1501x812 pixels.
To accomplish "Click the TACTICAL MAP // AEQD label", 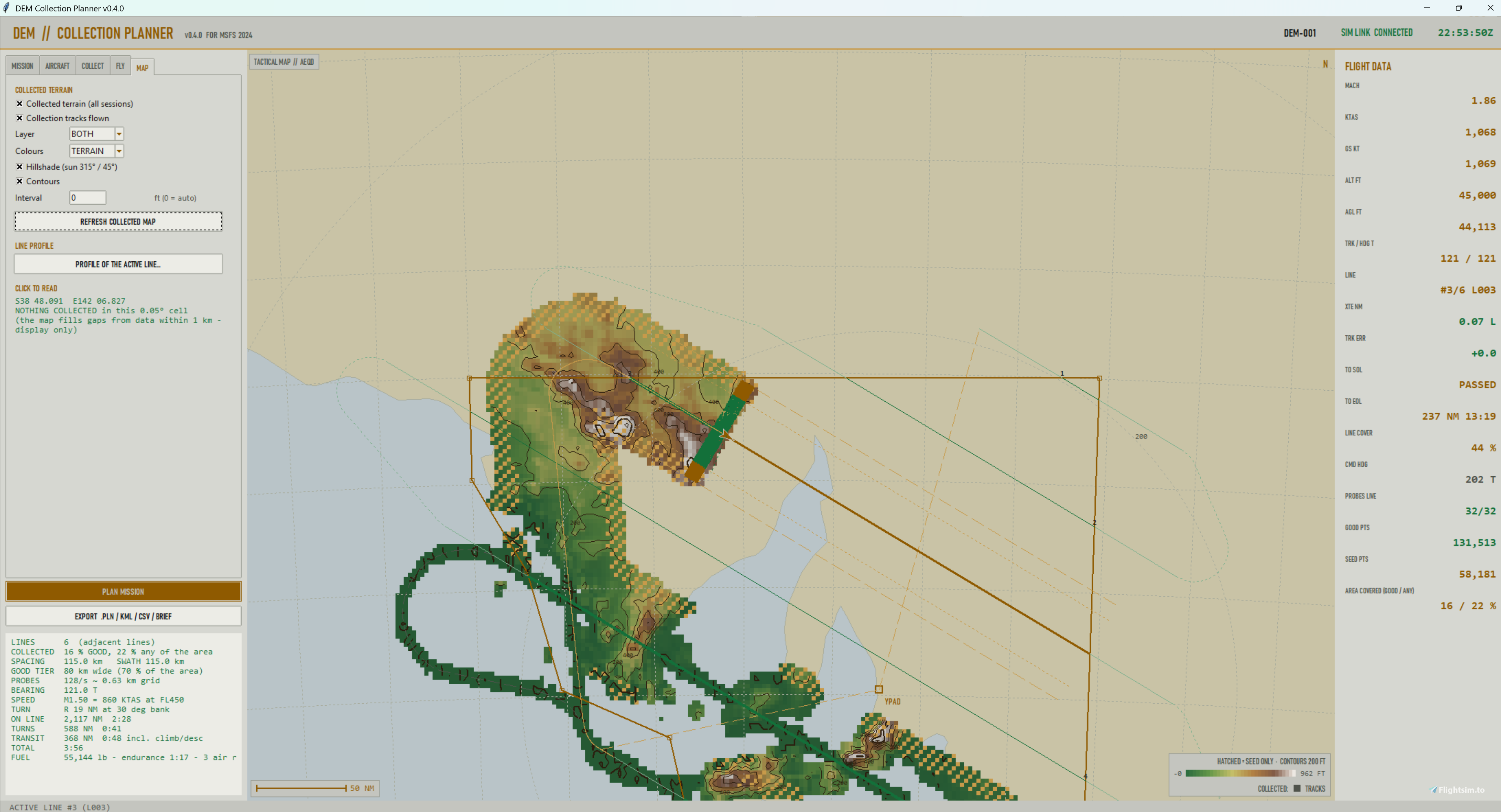I will click(x=284, y=62).
